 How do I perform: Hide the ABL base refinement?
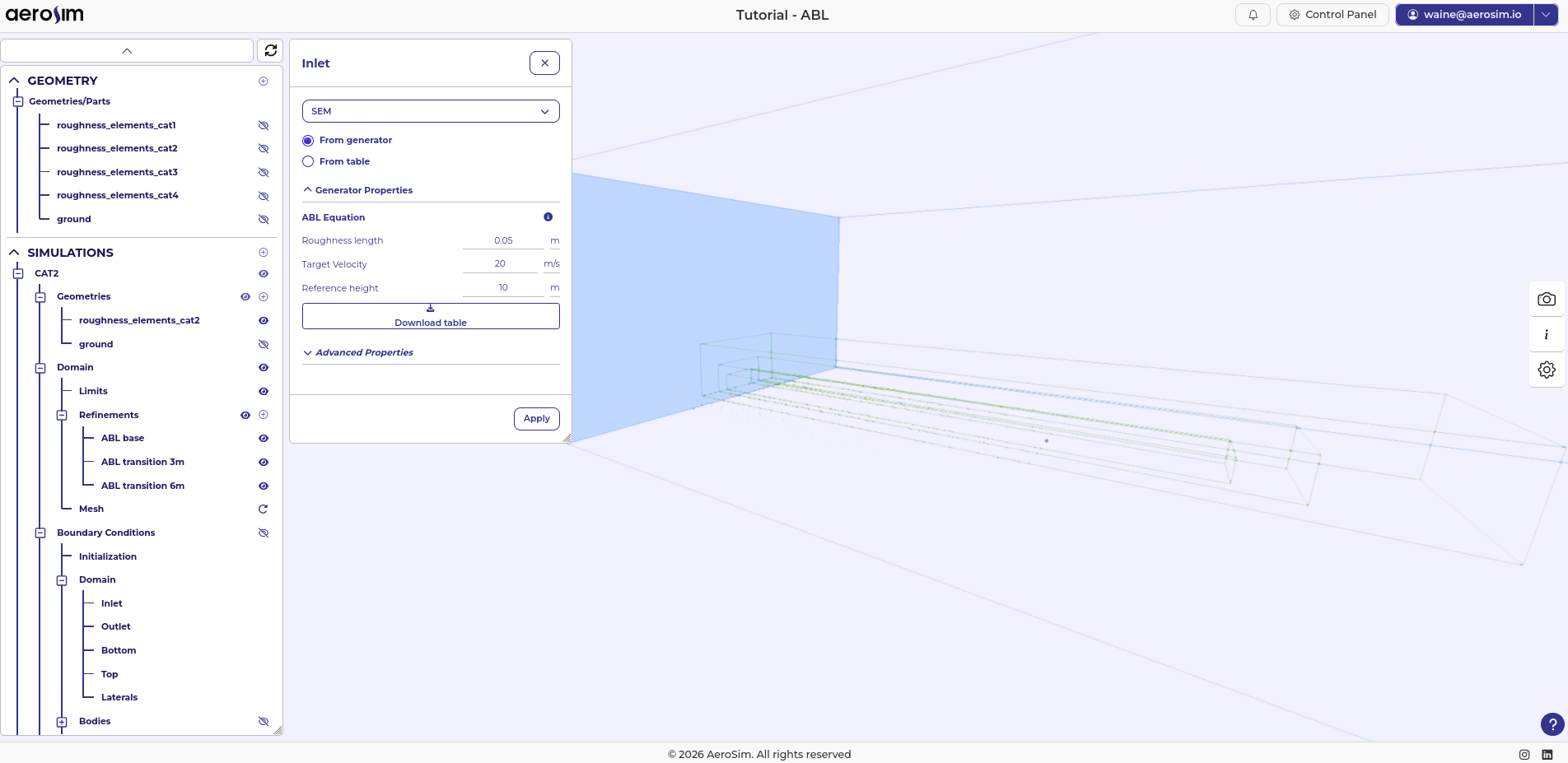[264, 438]
